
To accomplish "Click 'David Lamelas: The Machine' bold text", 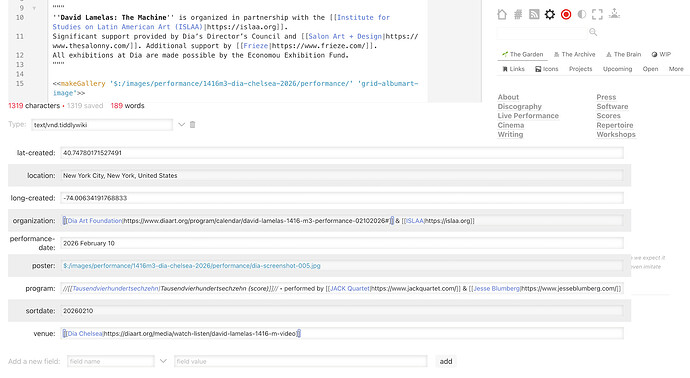I will point(114,18).
